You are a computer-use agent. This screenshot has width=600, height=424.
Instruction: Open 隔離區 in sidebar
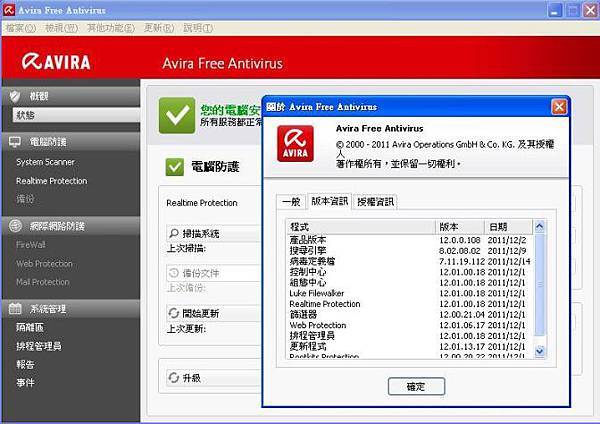coord(30,327)
